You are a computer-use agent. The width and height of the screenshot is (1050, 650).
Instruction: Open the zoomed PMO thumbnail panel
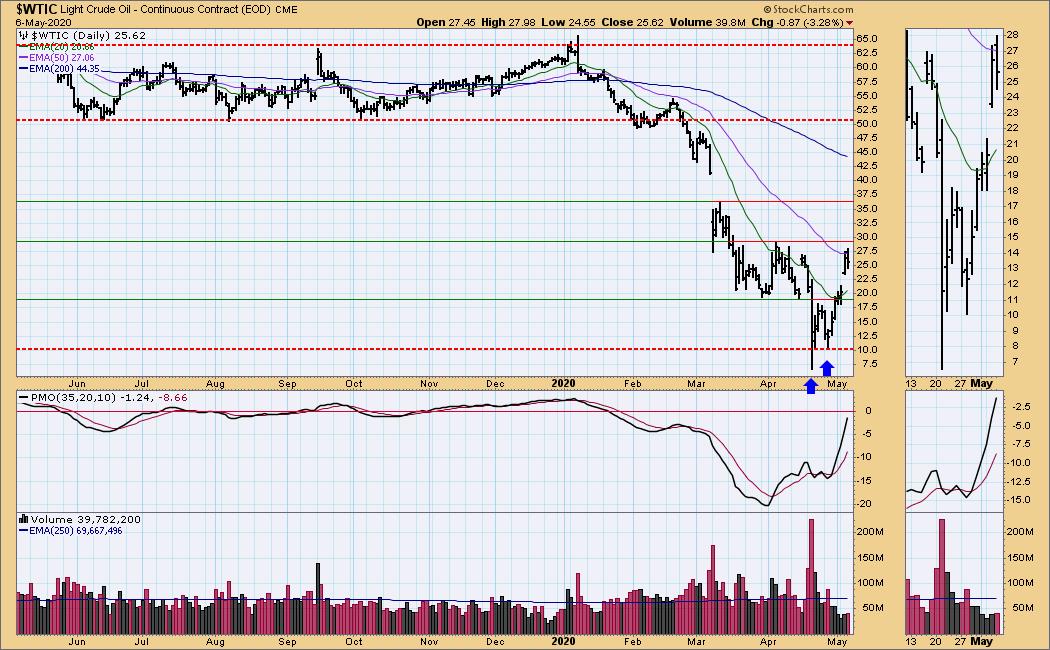coord(954,452)
